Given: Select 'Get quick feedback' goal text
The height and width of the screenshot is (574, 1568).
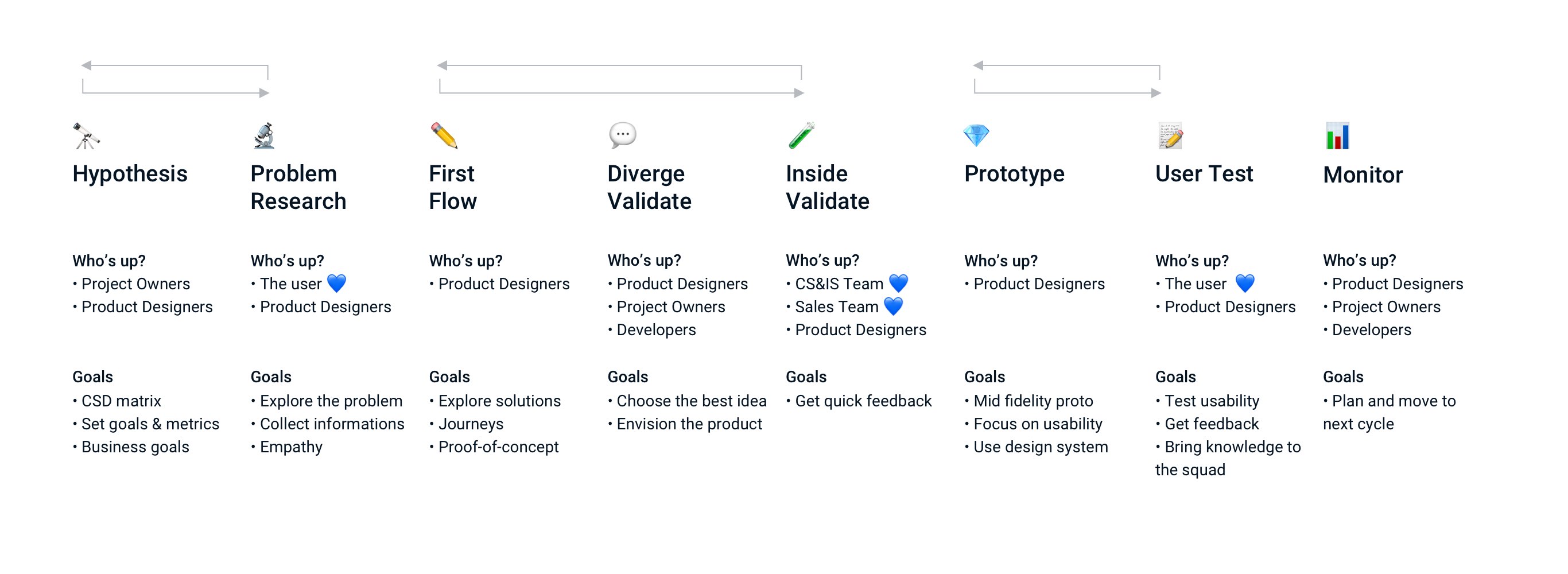Looking at the screenshot, I should 863,401.
